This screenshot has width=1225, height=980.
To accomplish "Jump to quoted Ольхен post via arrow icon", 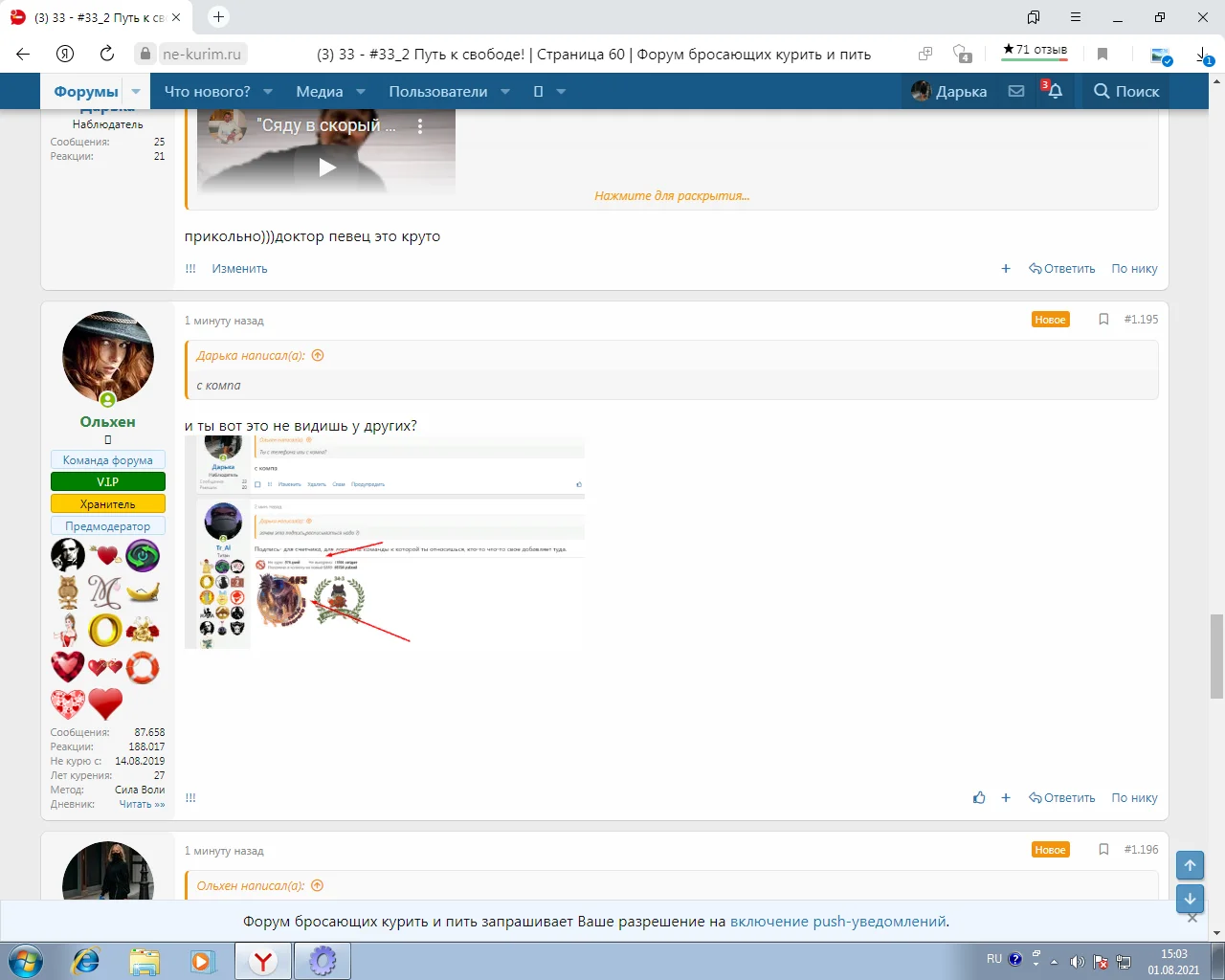I will point(318,885).
